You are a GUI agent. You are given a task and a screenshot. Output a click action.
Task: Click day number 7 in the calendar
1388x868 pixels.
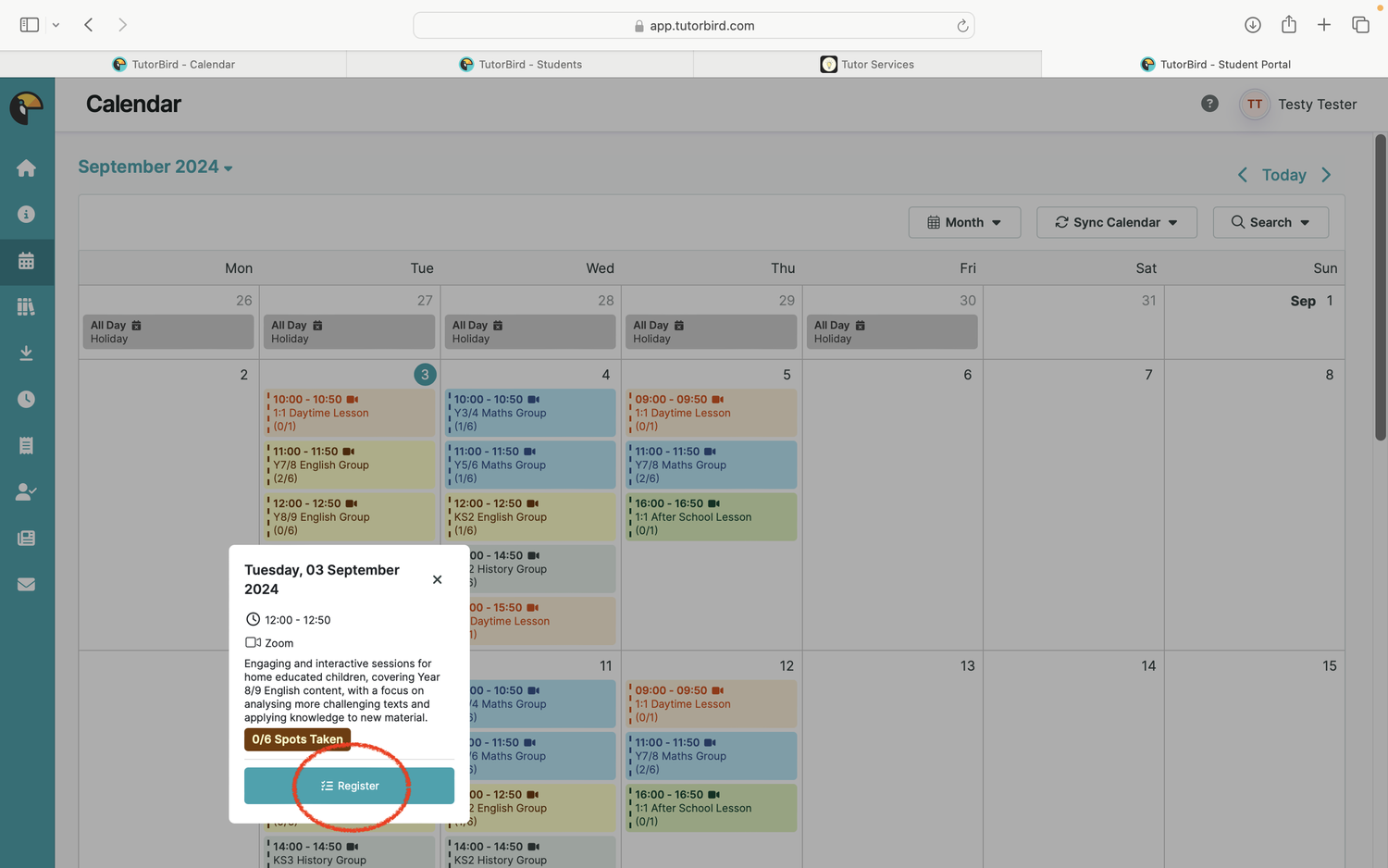click(1148, 375)
